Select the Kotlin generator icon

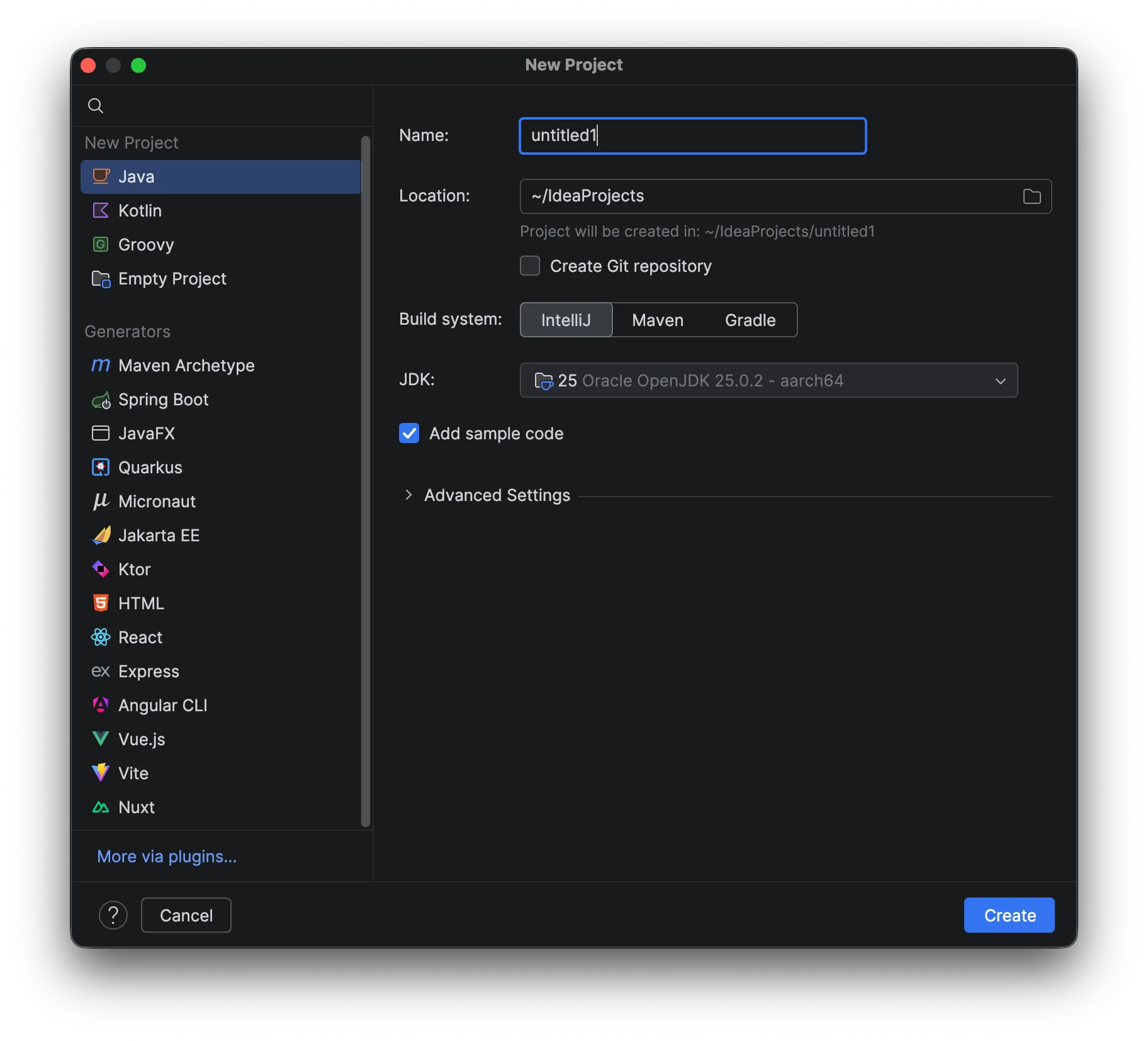[x=101, y=210]
